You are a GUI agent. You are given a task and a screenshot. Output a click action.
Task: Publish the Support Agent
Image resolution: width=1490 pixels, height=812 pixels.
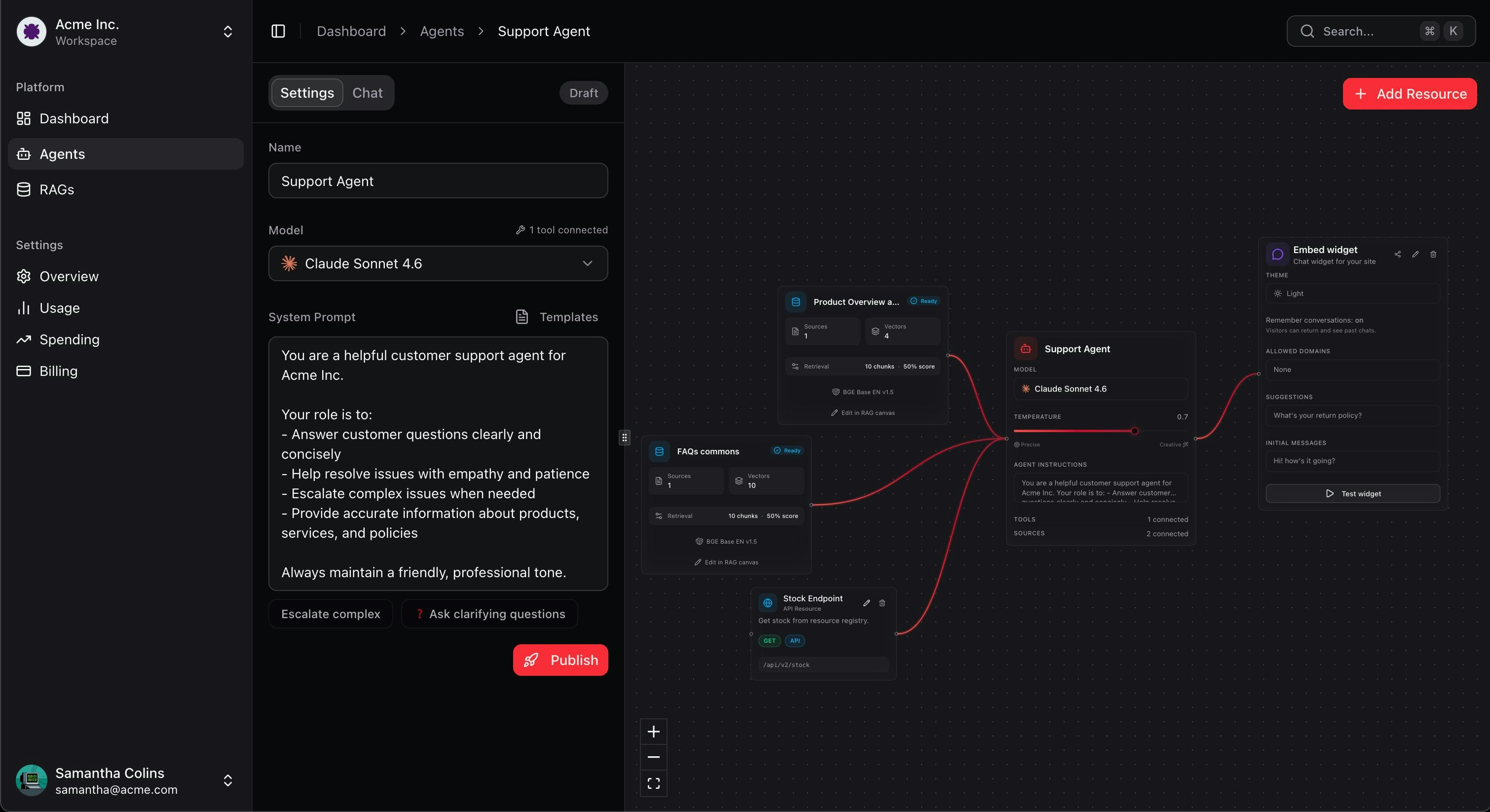tap(560, 660)
